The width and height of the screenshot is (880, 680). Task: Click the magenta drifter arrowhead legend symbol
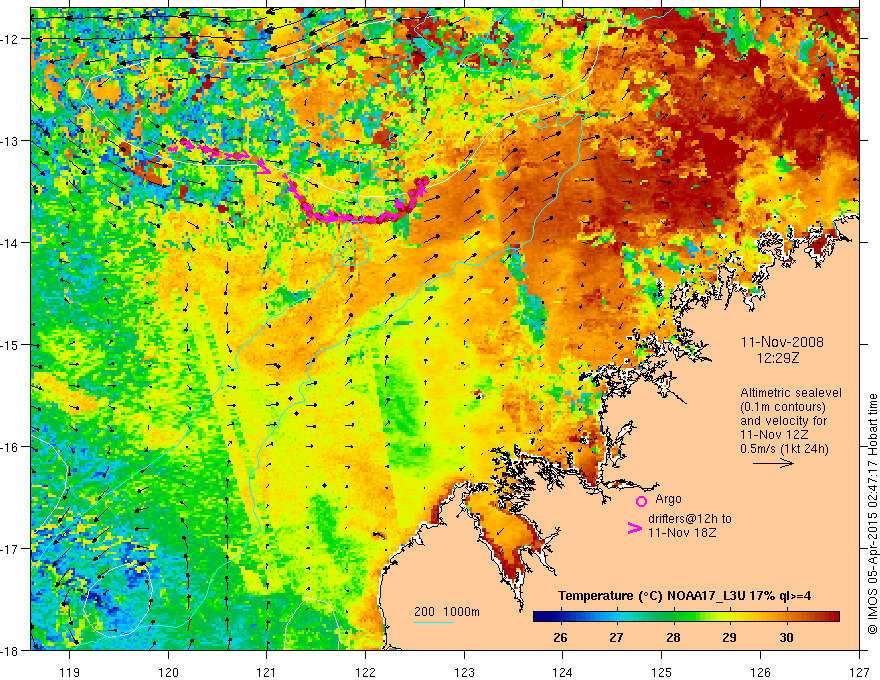(634, 528)
